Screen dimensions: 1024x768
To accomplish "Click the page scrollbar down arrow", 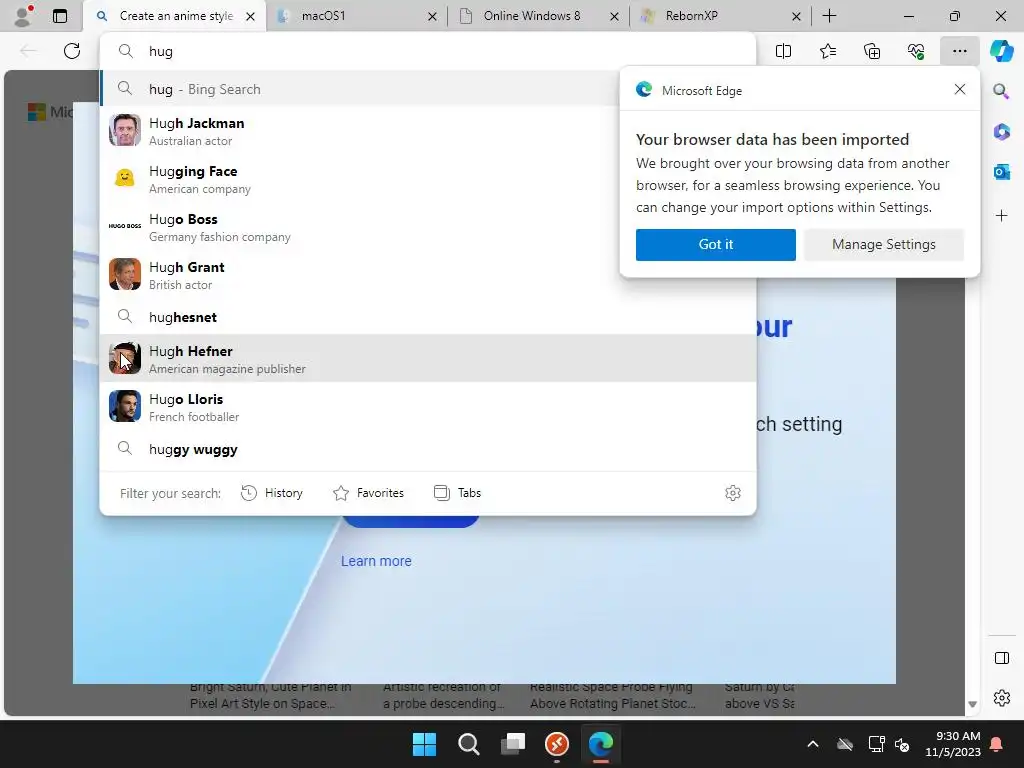I will (x=972, y=704).
